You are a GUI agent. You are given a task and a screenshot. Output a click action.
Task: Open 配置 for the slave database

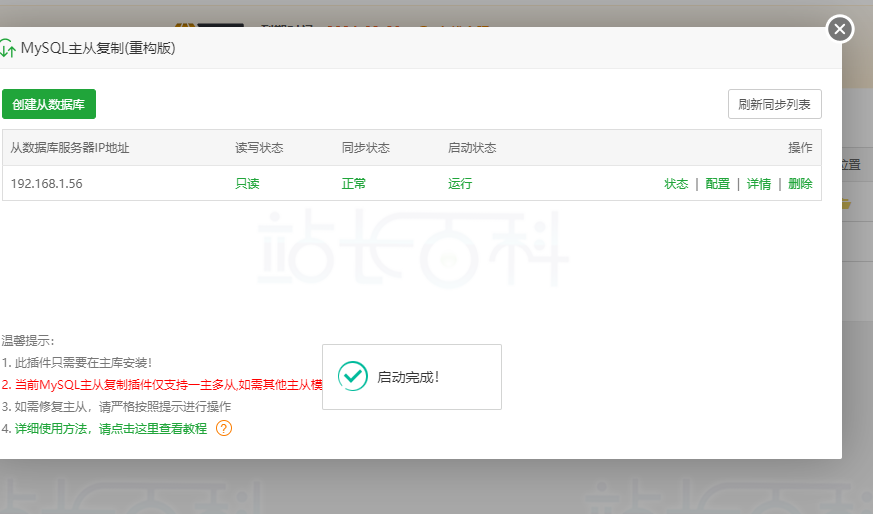pyautogui.click(x=717, y=184)
